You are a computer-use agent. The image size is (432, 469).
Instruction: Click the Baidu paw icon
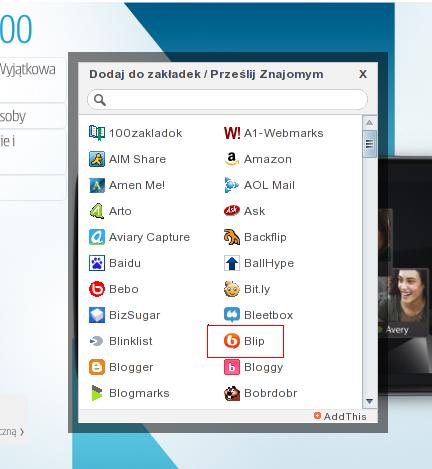tap(97, 263)
